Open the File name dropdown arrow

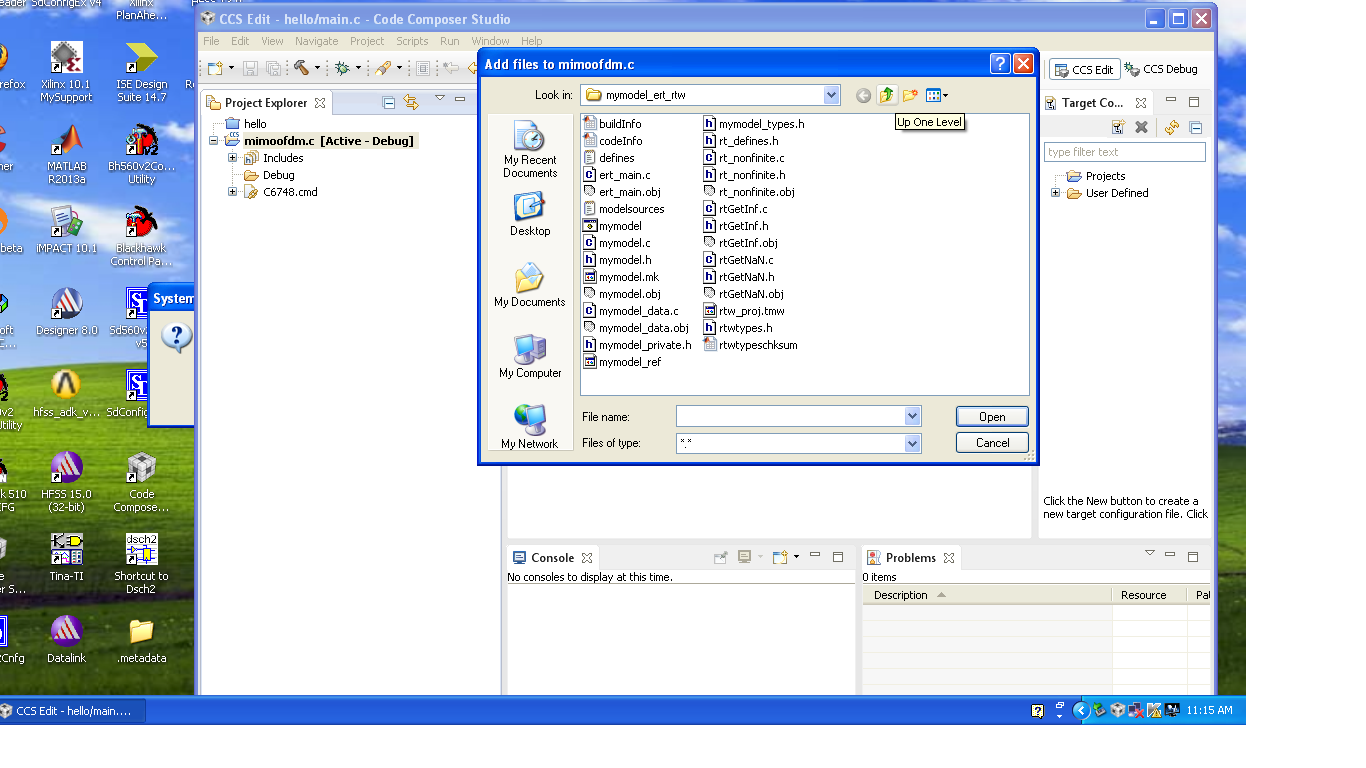click(912, 416)
